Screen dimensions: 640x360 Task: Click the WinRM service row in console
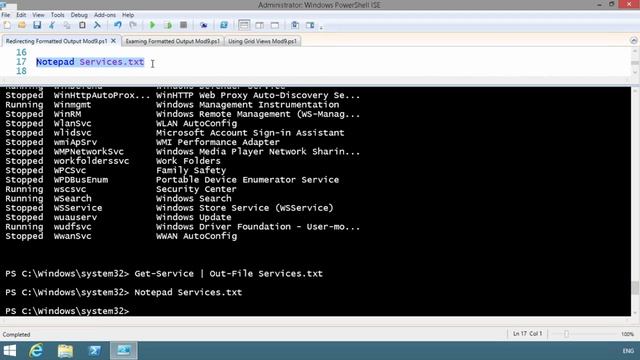(x=183, y=114)
